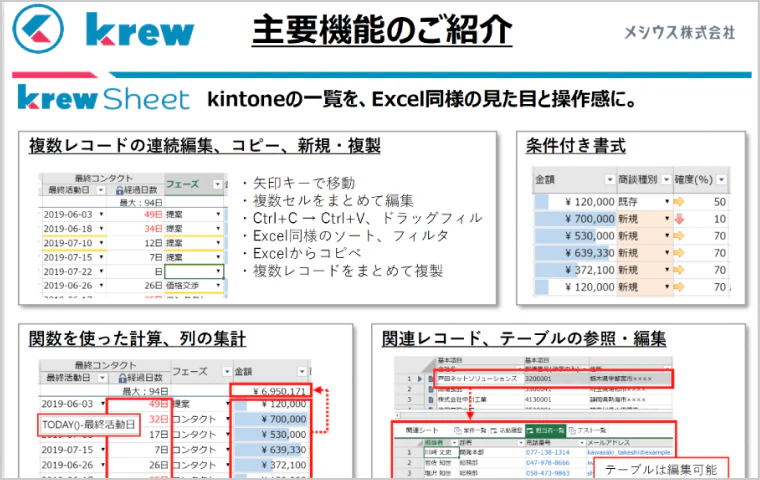The width and height of the screenshot is (760, 480).
Task: Click record icon for 株式会社中川工業 row
Action: (x=430, y=400)
